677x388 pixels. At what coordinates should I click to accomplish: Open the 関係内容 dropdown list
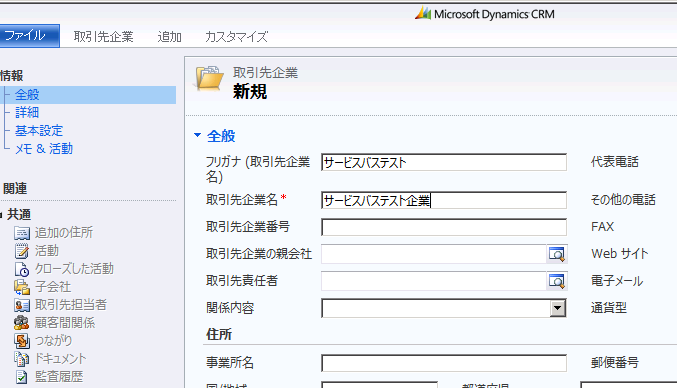pyautogui.click(x=558, y=308)
